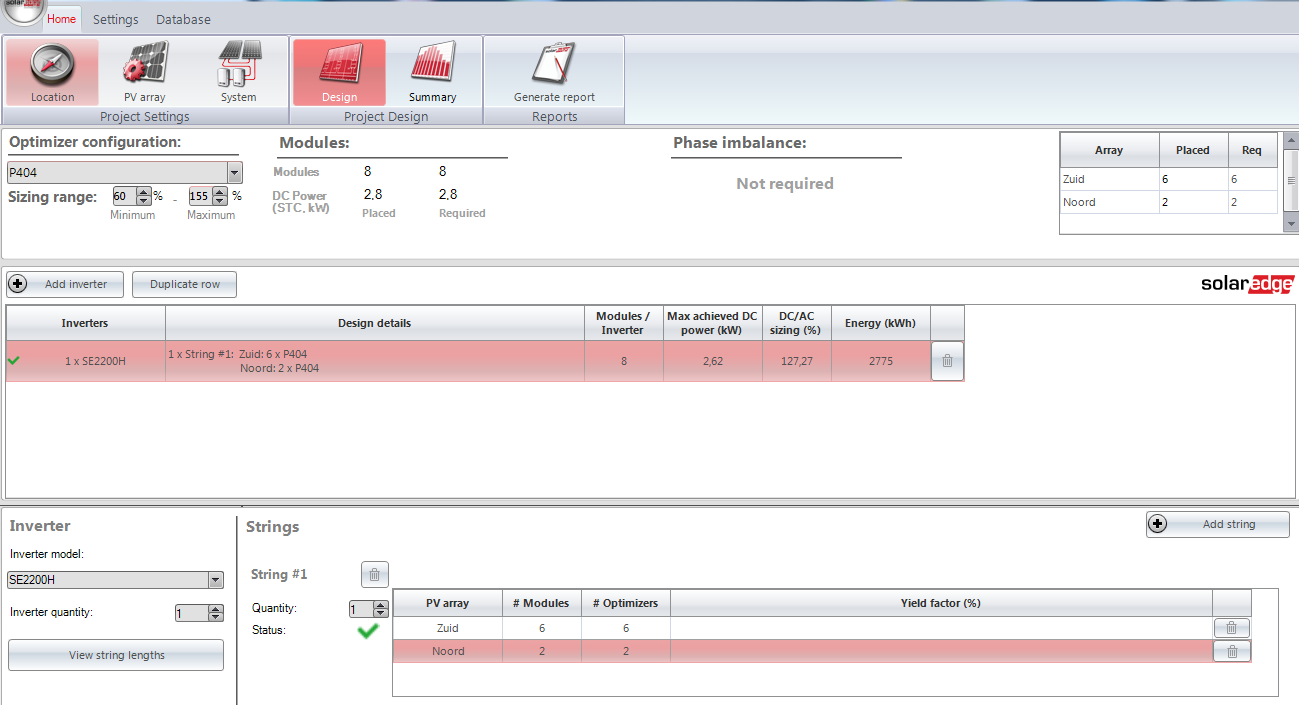This screenshot has width=1299, height=705.
Task: Delete the SE2200H inverter row
Action: (x=947, y=361)
